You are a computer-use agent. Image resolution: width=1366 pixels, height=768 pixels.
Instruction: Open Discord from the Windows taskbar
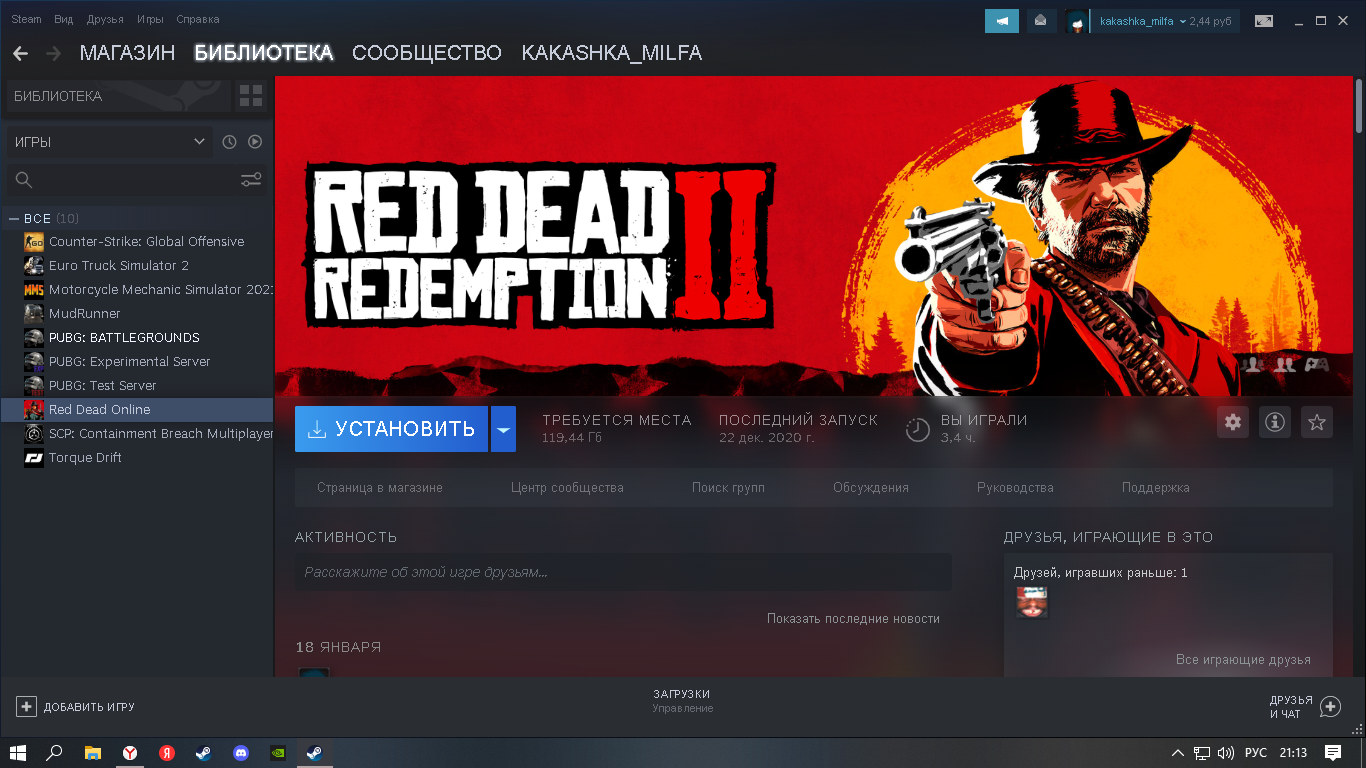pyautogui.click(x=240, y=752)
